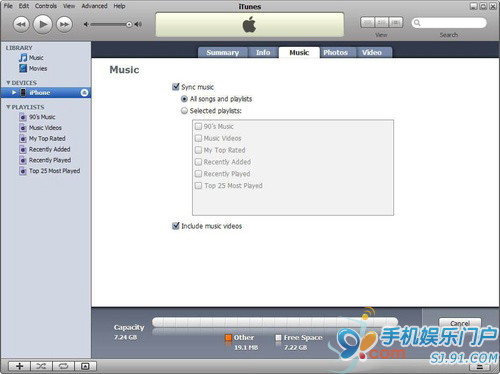Image resolution: width=500 pixels, height=374 pixels.
Task: Collapse the DEVICES section
Action: click(8, 83)
